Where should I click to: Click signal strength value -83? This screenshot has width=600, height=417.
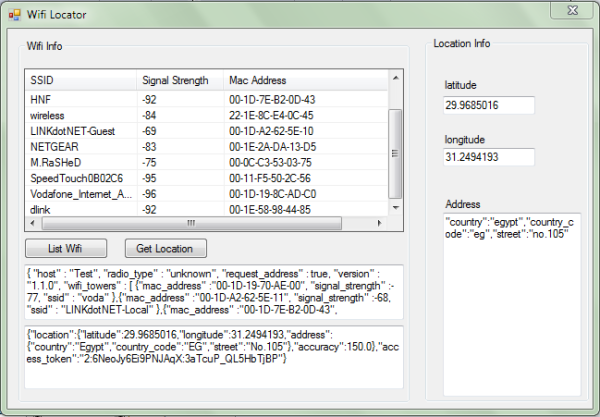pos(149,147)
